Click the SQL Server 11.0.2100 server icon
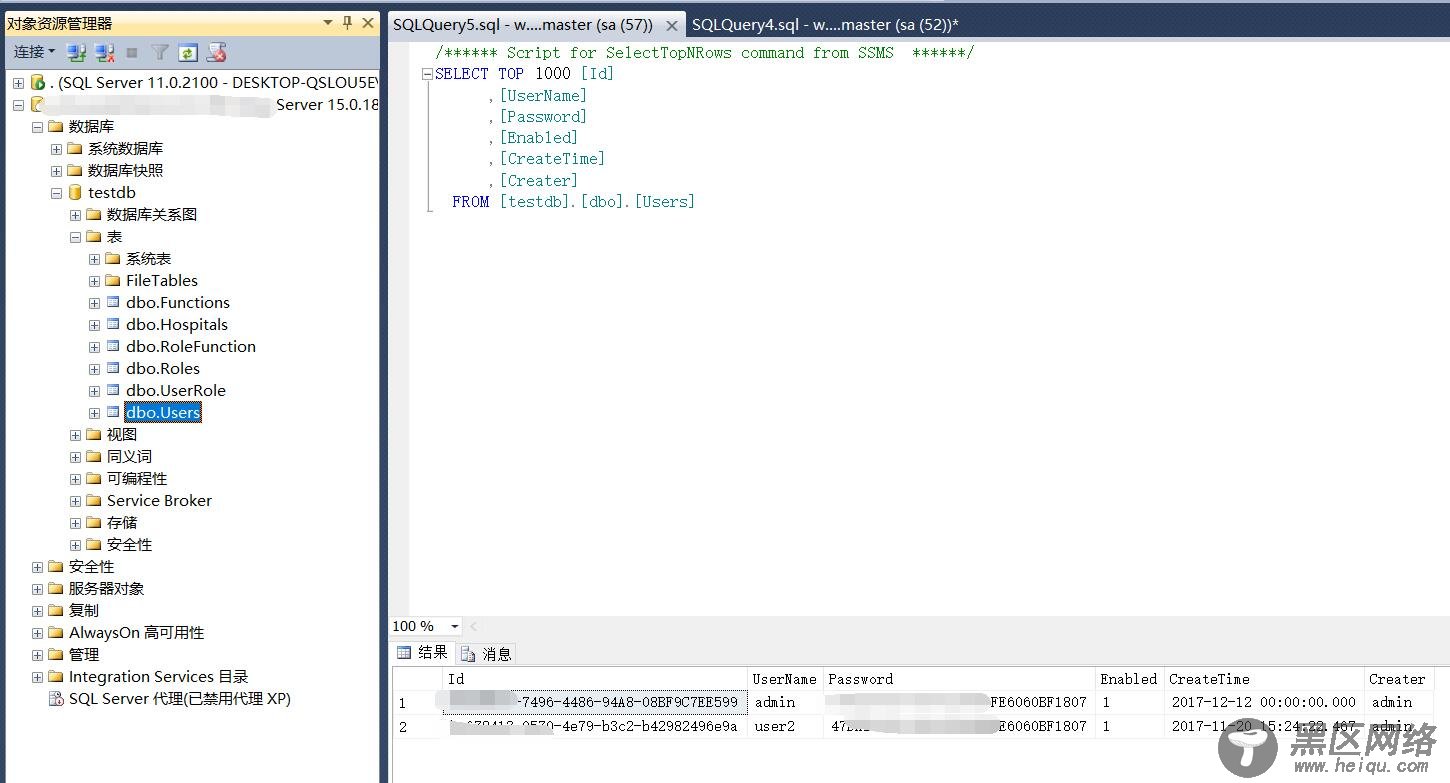The height and width of the screenshot is (783, 1450). 38,82
